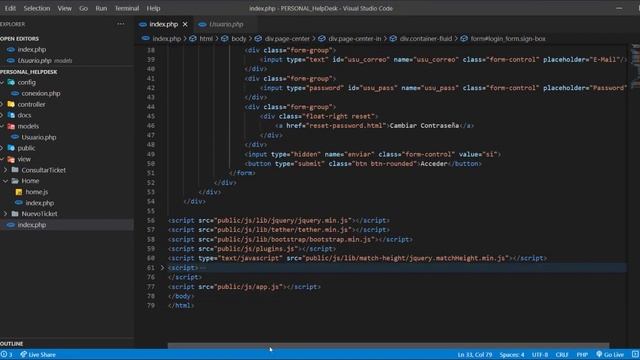Click the view folder icon

pos(11,159)
